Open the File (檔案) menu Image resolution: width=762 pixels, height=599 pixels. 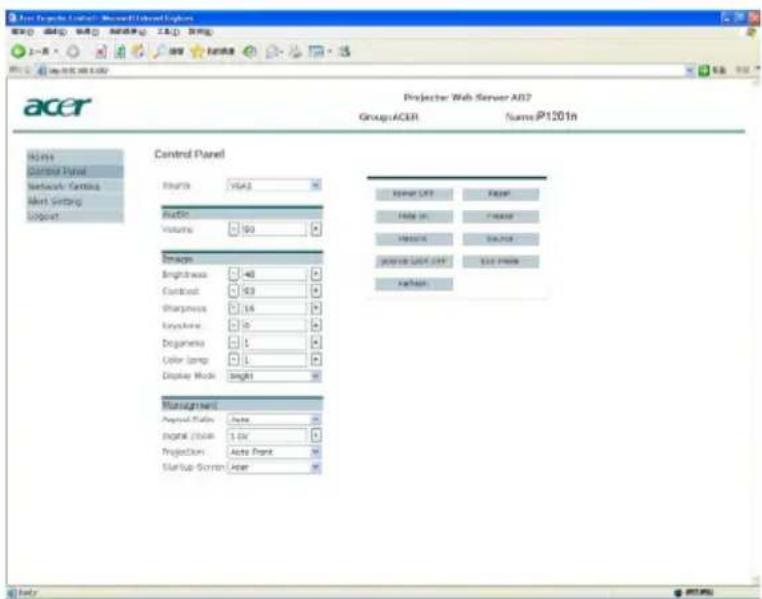pyautogui.click(x=22, y=32)
